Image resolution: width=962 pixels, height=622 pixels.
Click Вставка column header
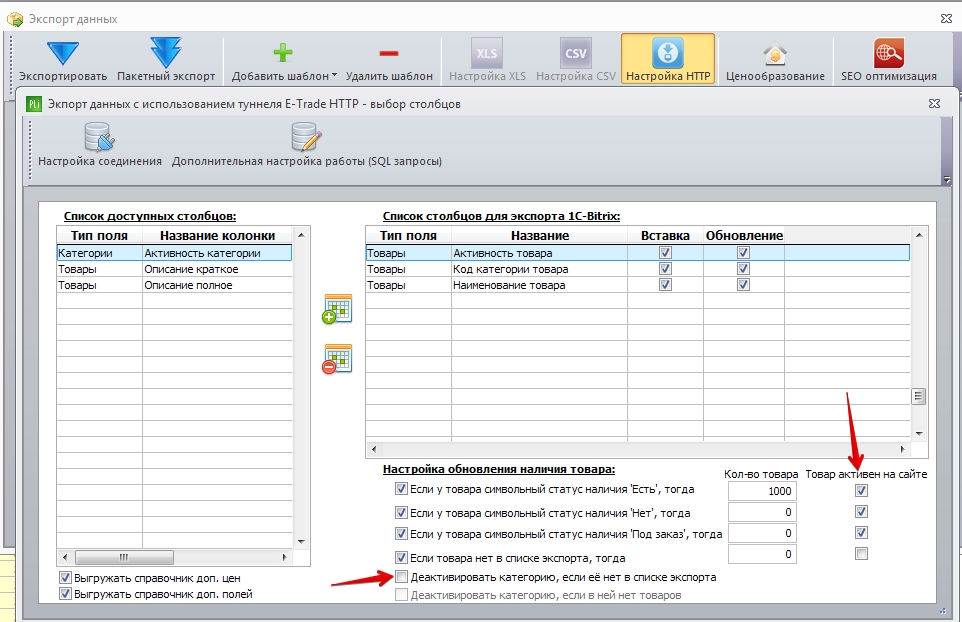click(665, 236)
